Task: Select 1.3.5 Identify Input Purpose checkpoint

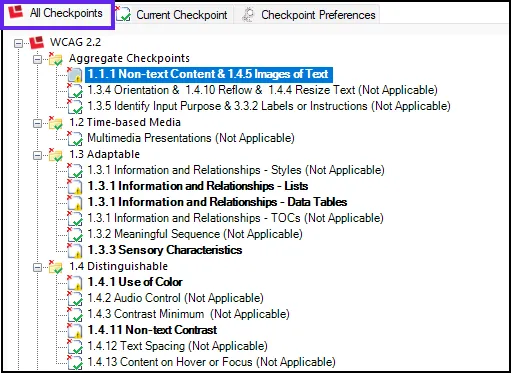Action: [x=269, y=106]
